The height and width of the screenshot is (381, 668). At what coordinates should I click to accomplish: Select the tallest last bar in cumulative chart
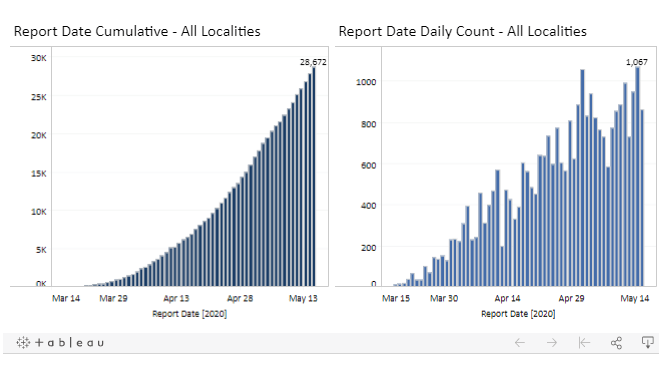coord(314,176)
